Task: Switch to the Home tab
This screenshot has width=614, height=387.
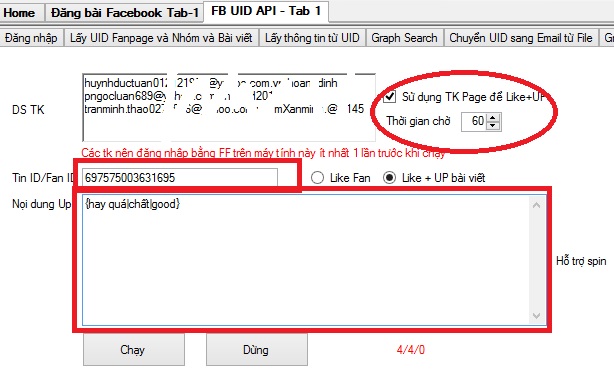Action: (19, 13)
